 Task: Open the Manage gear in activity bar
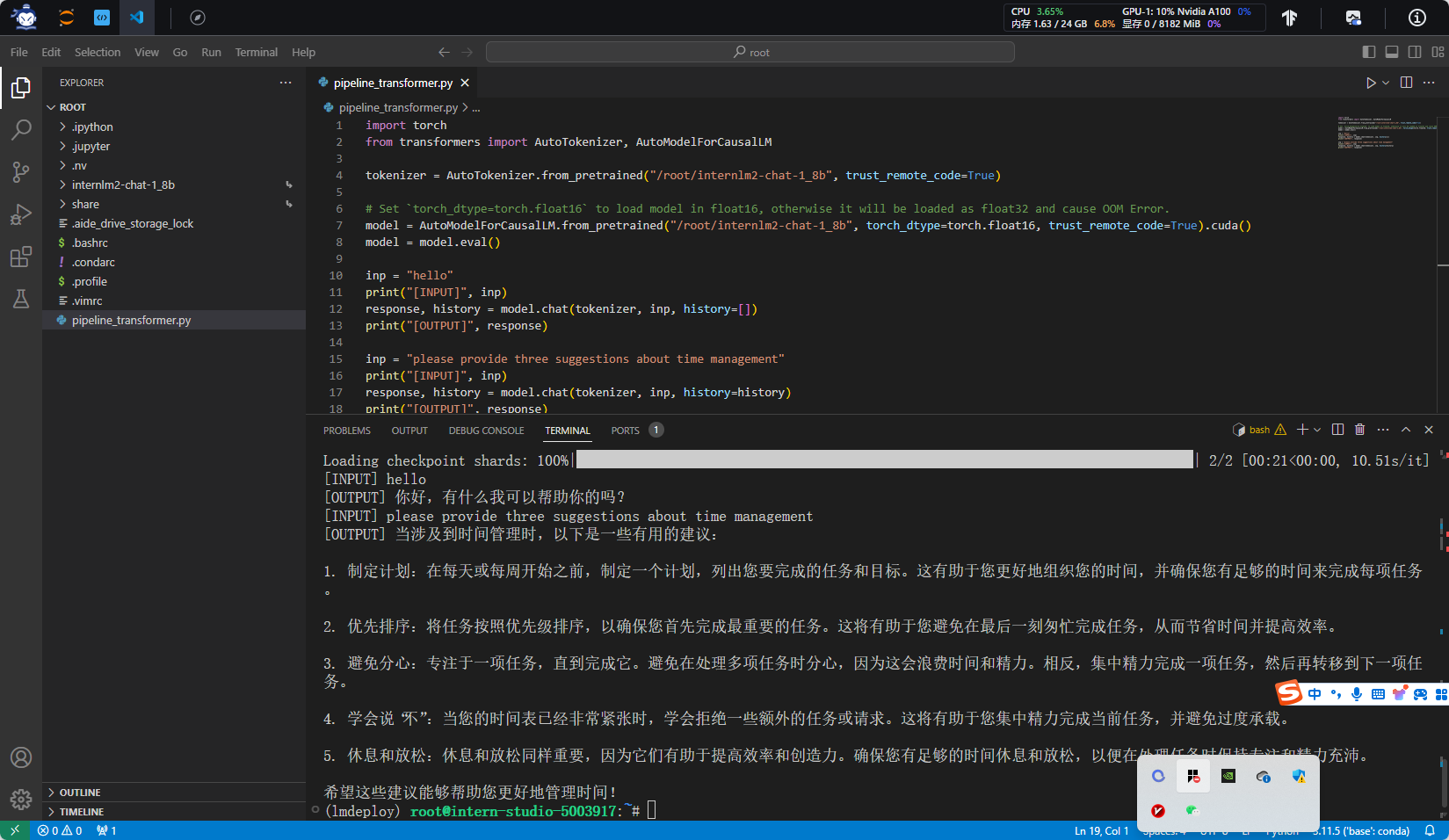[21, 800]
